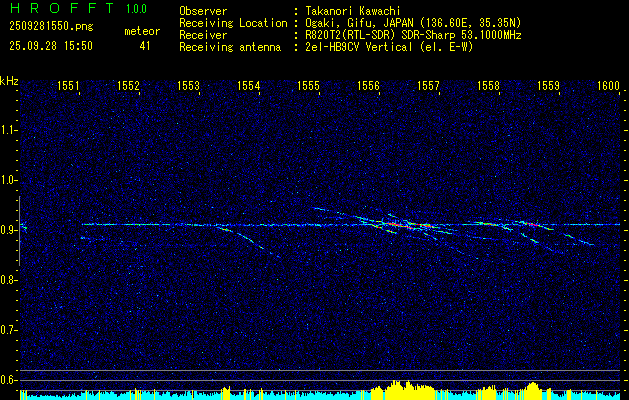Image resolution: width=629 pixels, height=400 pixels.
Task: Select the version number 1.0.0
Action: point(136,9)
